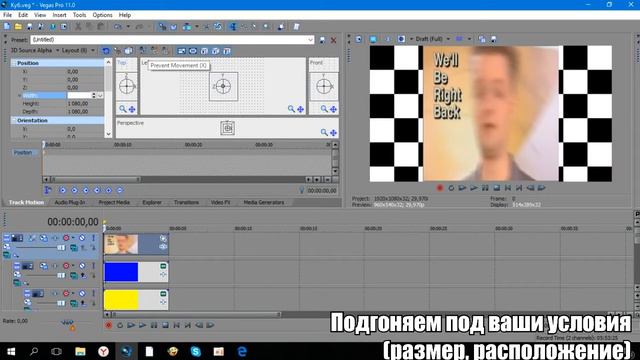Create a new project from main toolbar
Viewport: 640px width, 360px height.
coord(7,27)
